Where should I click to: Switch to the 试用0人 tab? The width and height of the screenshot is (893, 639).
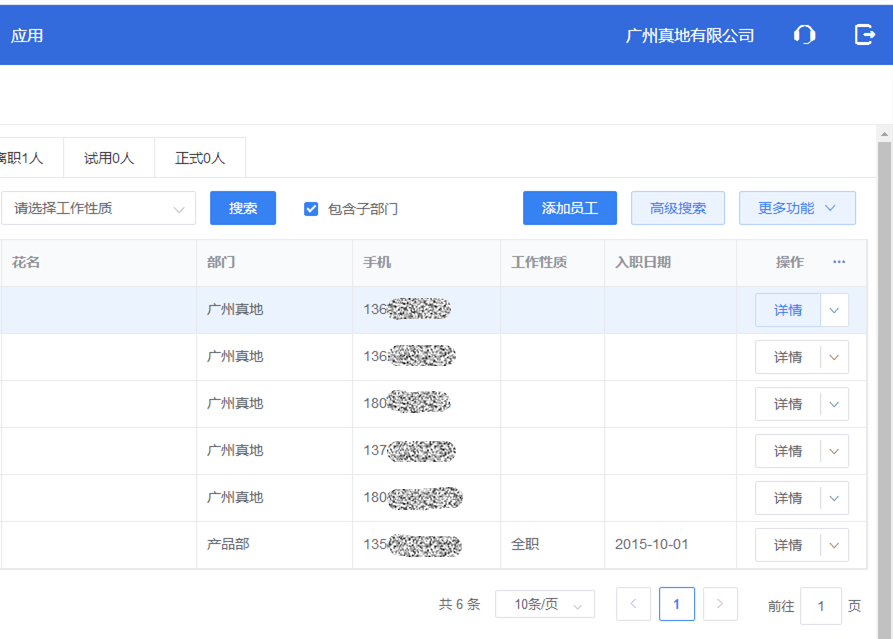pyautogui.click(x=108, y=157)
